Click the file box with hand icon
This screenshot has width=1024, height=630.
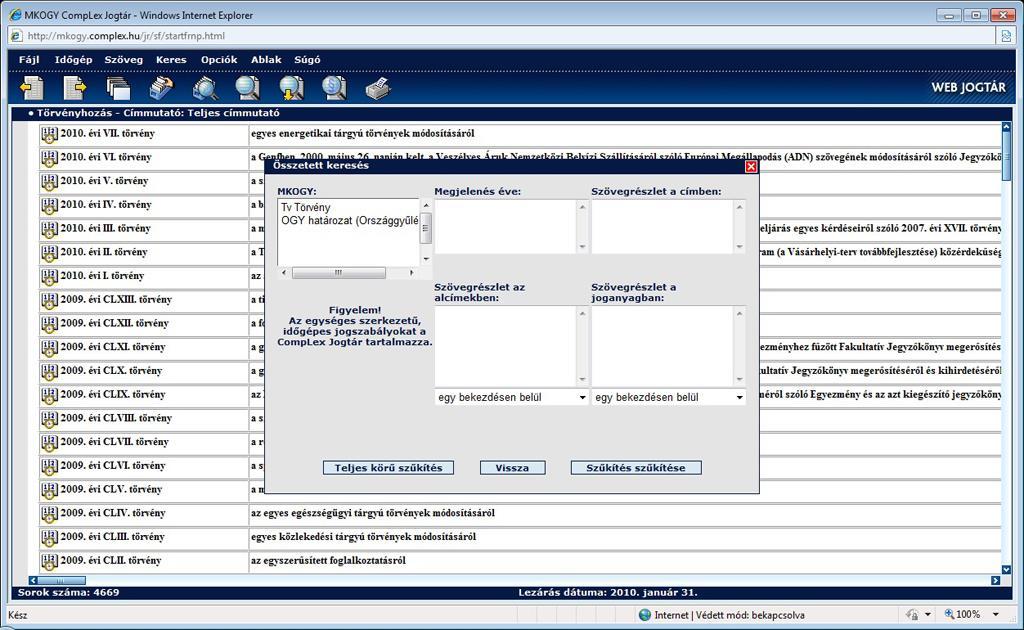(161, 87)
